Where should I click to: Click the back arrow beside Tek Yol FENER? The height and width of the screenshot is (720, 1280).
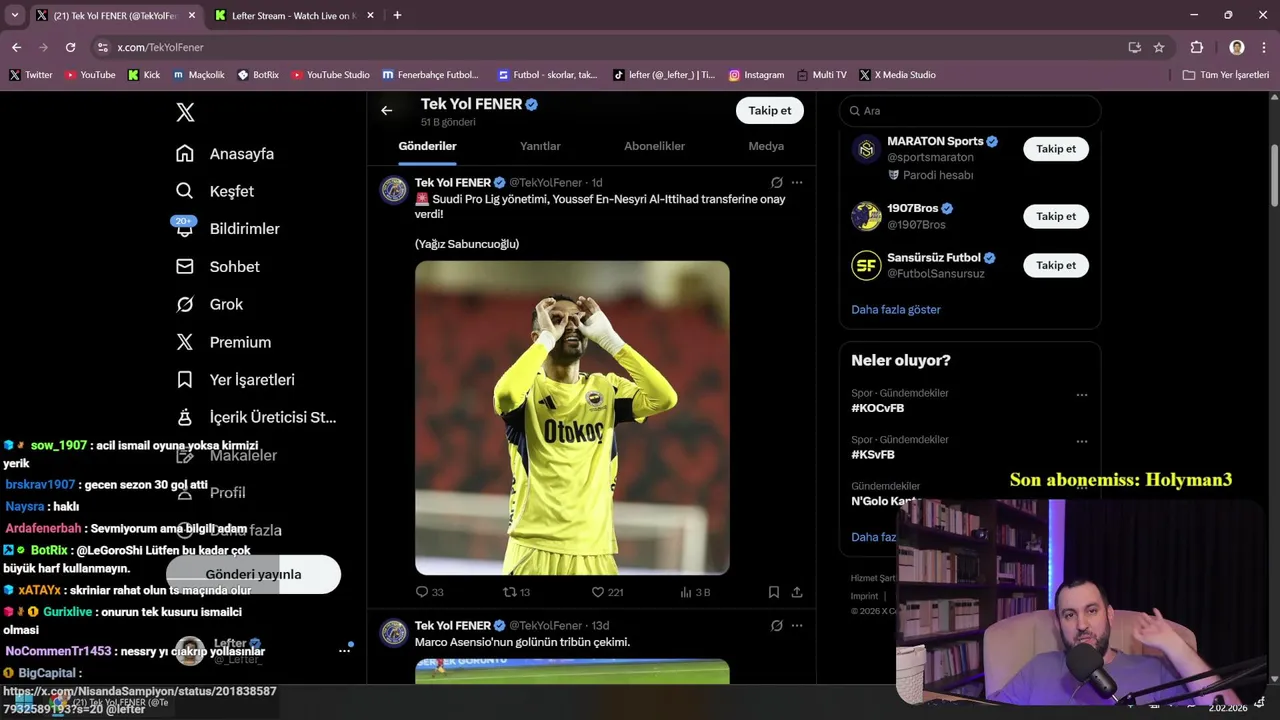click(387, 111)
